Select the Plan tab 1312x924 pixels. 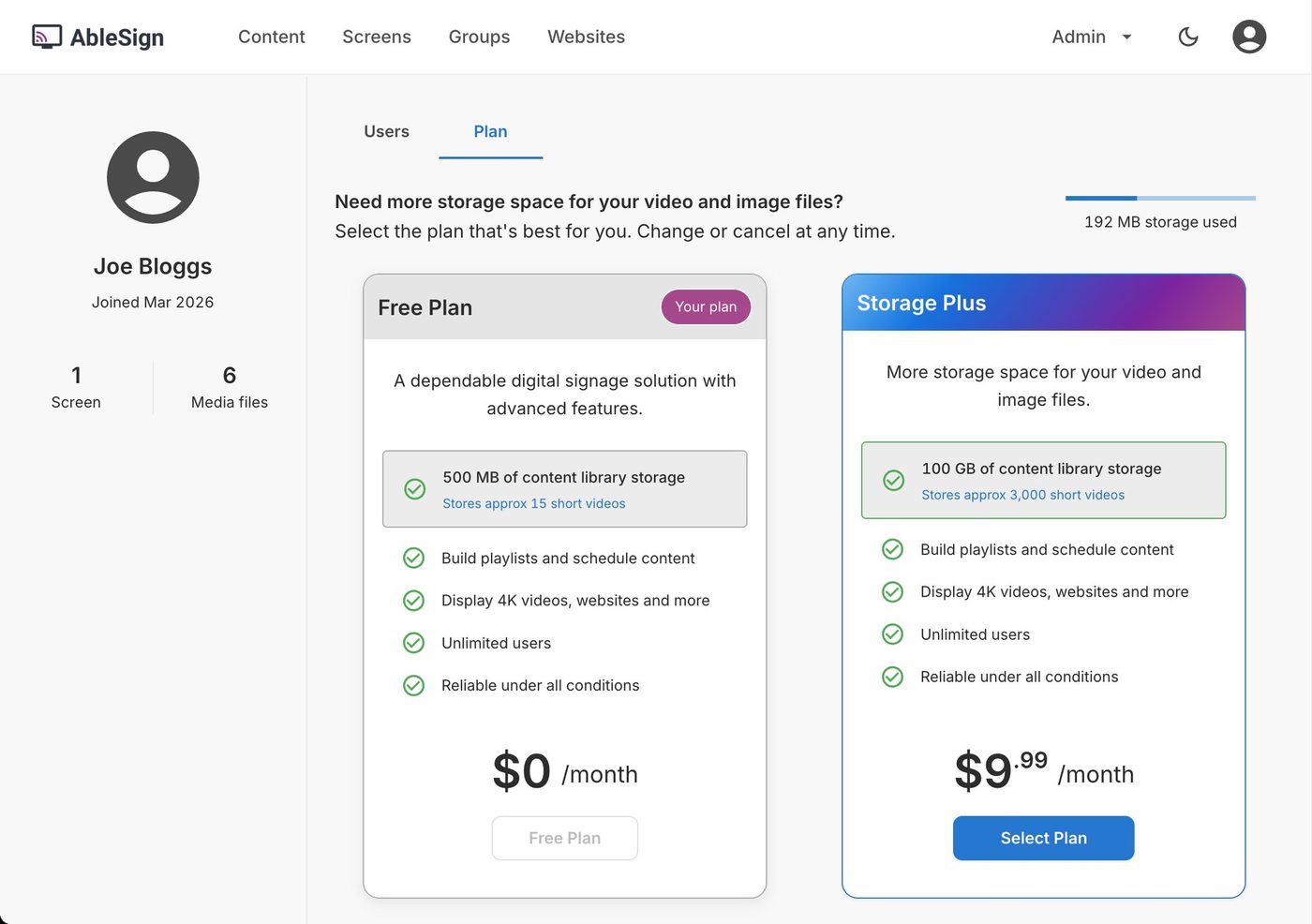coord(490,132)
